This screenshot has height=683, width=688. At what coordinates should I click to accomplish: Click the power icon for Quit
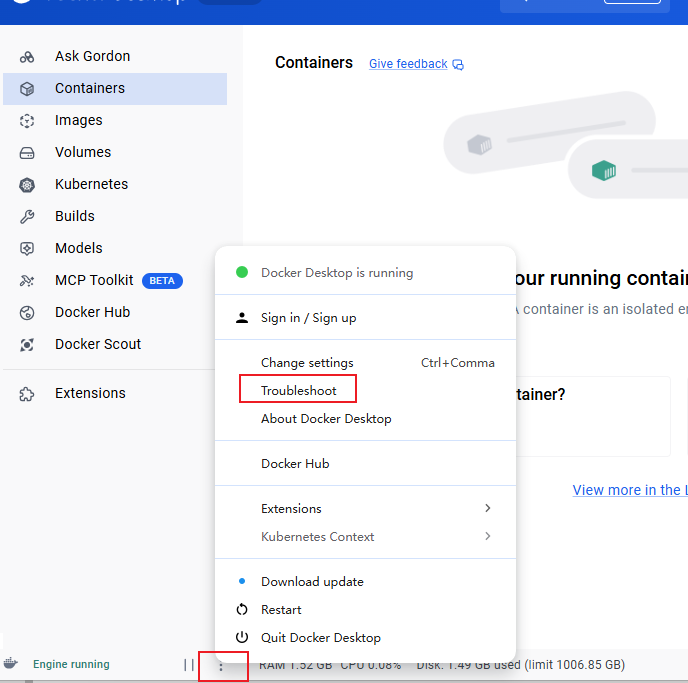242,637
